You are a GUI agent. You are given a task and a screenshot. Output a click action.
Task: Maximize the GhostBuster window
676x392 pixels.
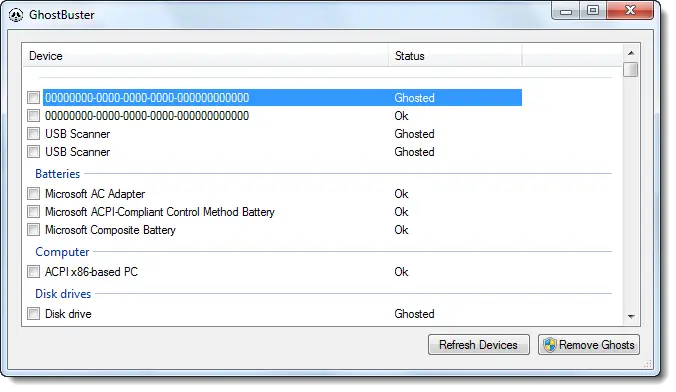pos(593,11)
